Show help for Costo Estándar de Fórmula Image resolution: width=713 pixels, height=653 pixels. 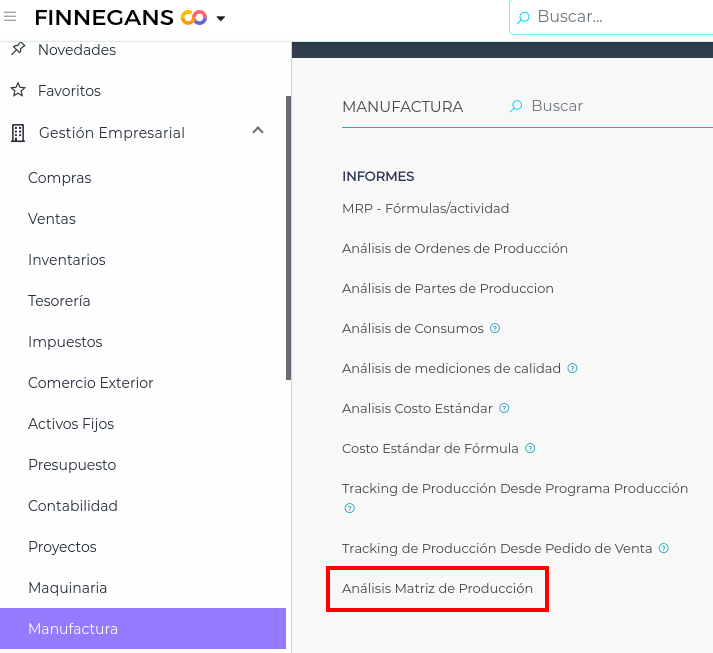530,448
